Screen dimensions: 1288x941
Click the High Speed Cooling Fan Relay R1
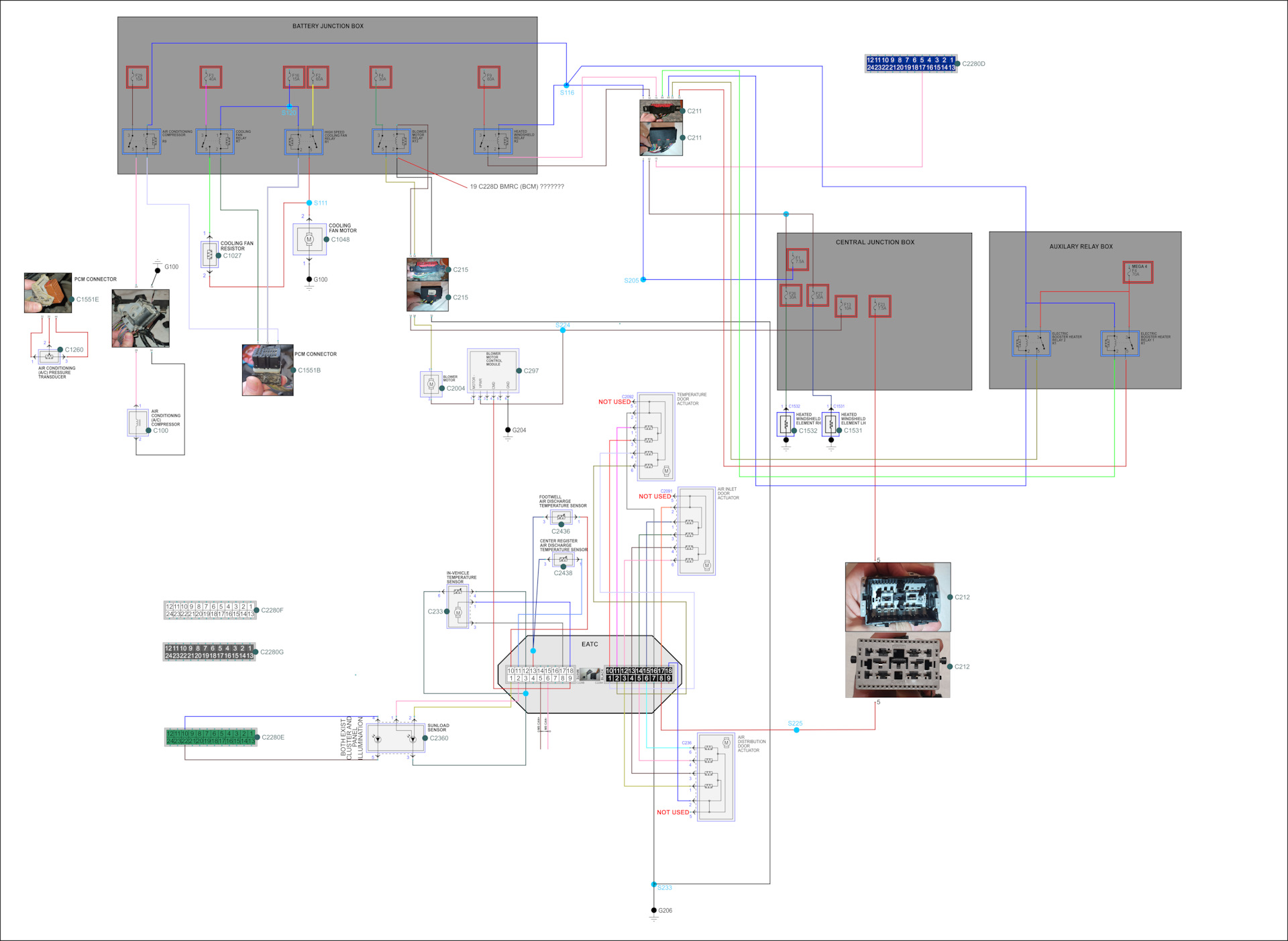click(x=304, y=141)
